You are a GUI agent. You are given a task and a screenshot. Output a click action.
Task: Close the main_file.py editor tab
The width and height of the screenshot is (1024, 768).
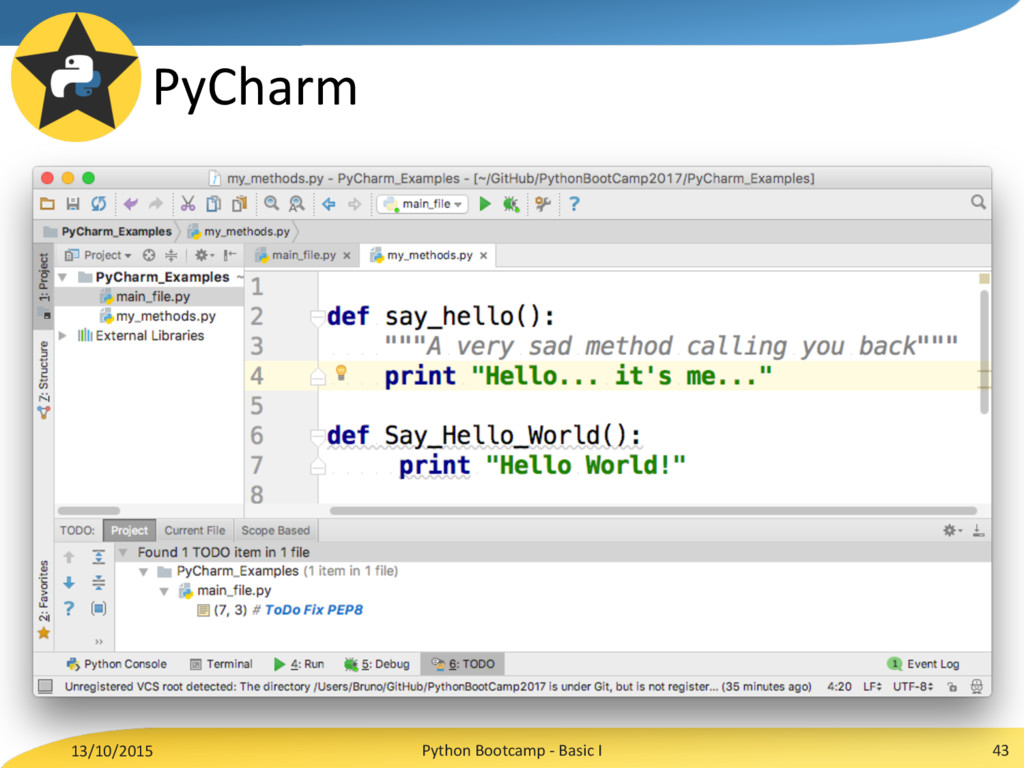click(347, 255)
